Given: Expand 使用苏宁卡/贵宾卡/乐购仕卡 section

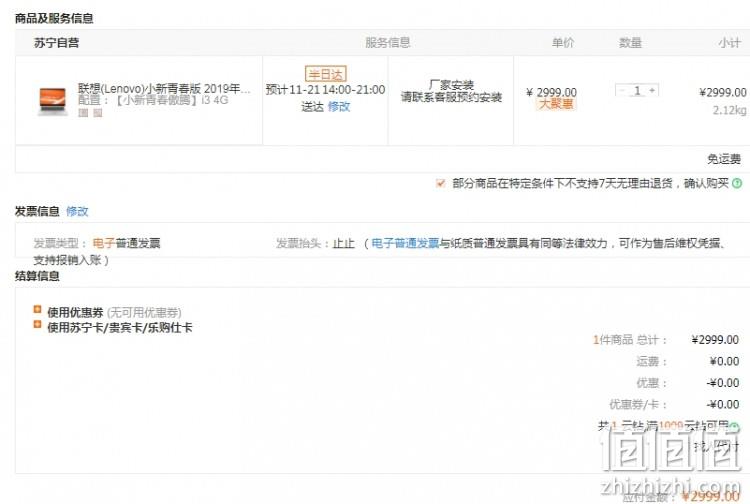Looking at the screenshot, I should click(37, 325).
